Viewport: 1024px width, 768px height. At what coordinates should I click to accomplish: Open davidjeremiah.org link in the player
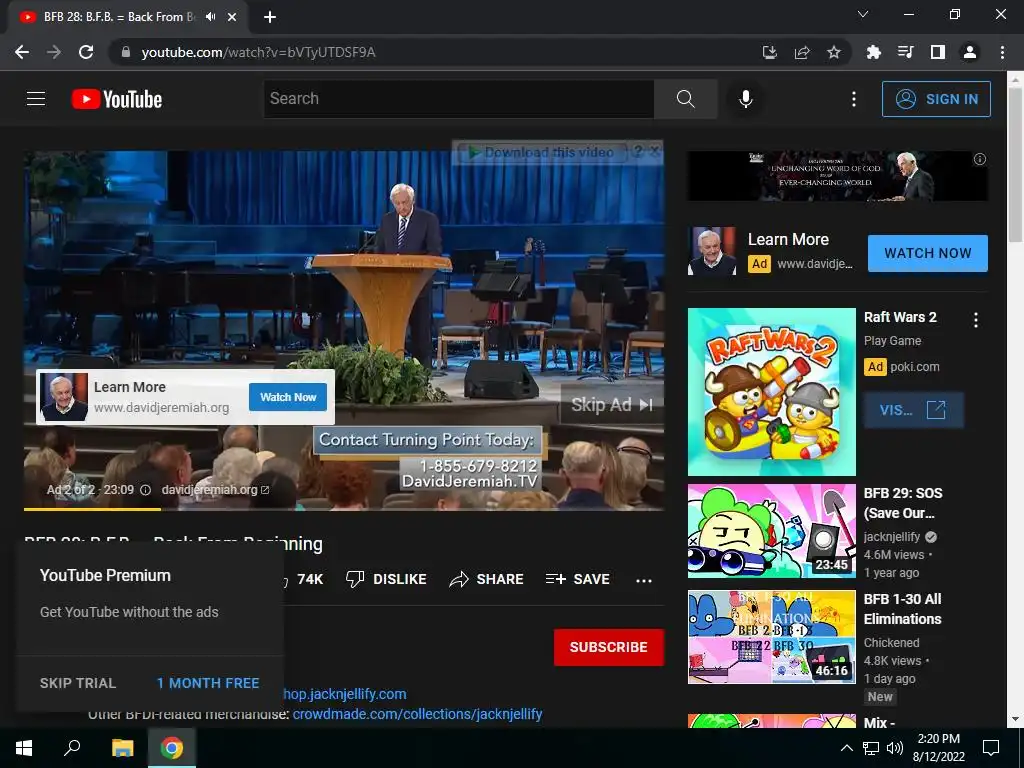point(215,490)
